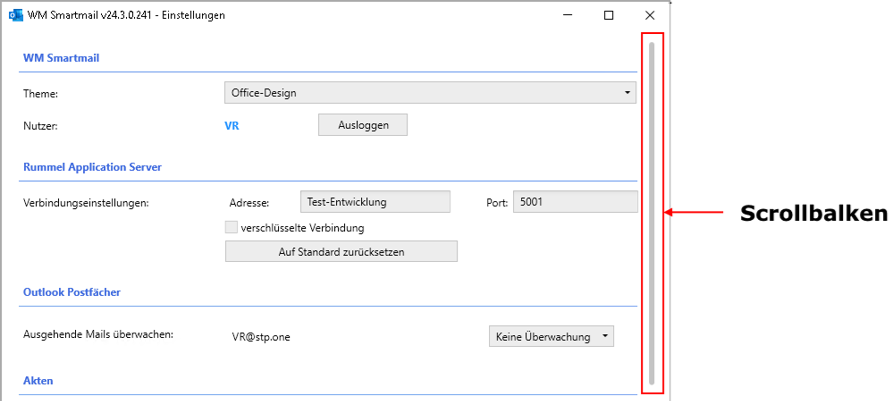Click the Verbindungseinstellungen label

[x=86, y=203]
